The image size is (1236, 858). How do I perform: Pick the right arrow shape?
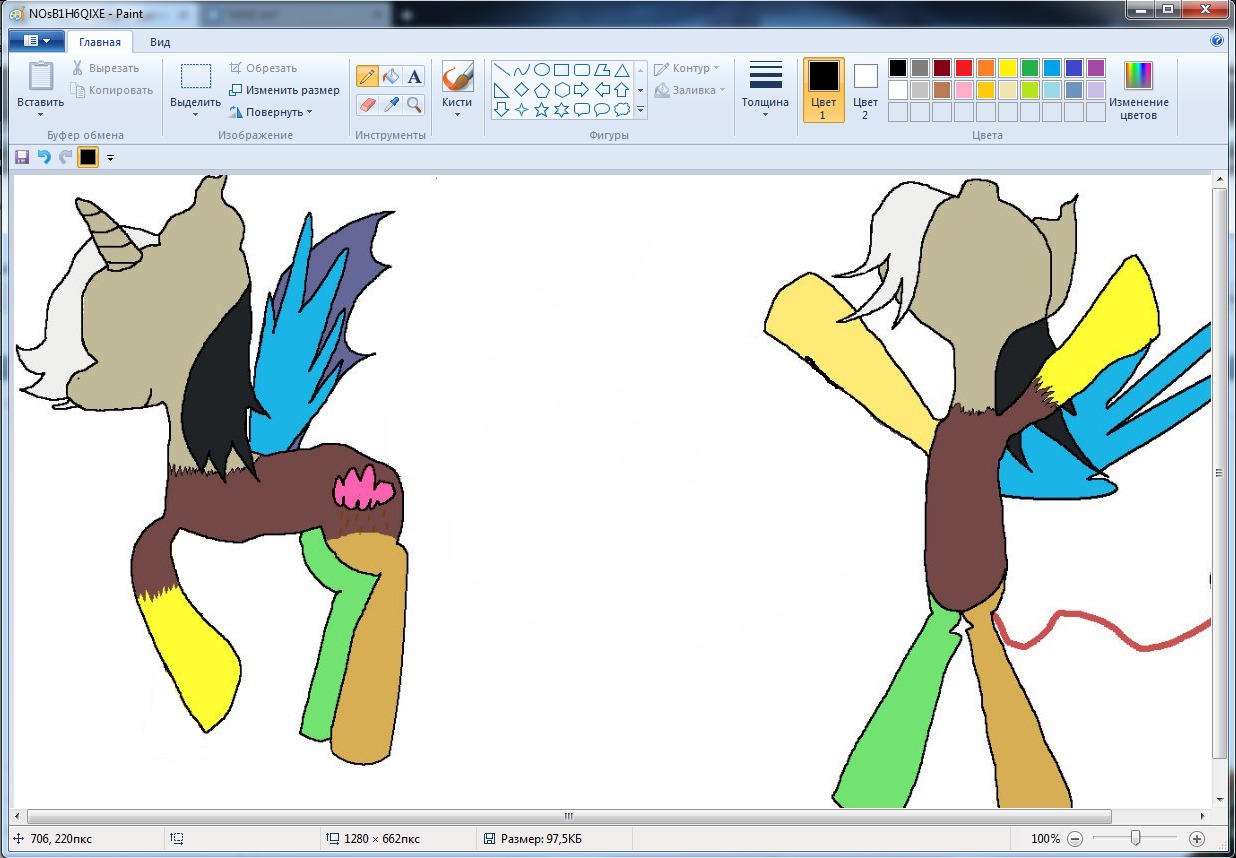[x=582, y=90]
